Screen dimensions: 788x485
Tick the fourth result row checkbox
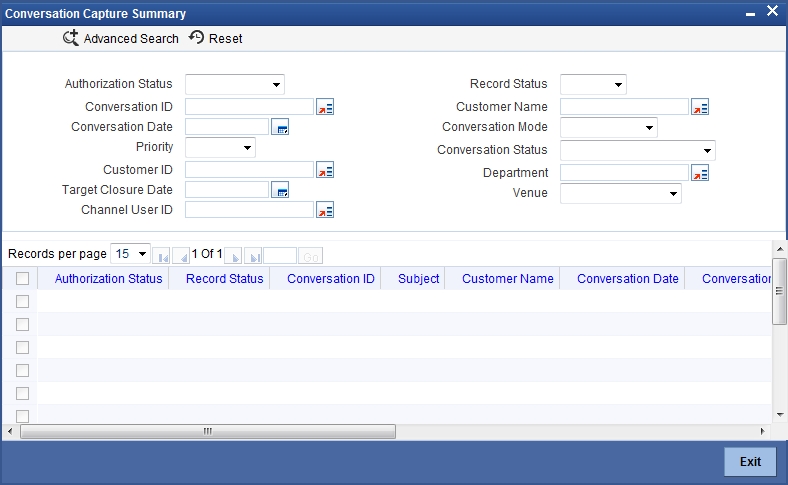[x=23, y=370]
